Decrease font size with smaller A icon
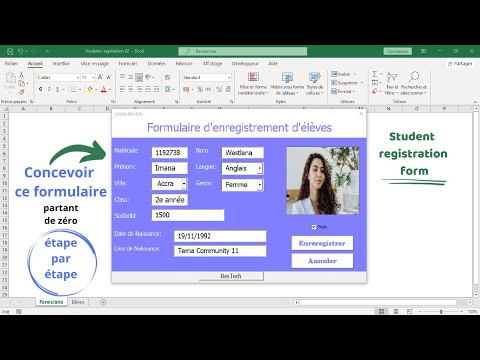 click(x=109, y=77)
